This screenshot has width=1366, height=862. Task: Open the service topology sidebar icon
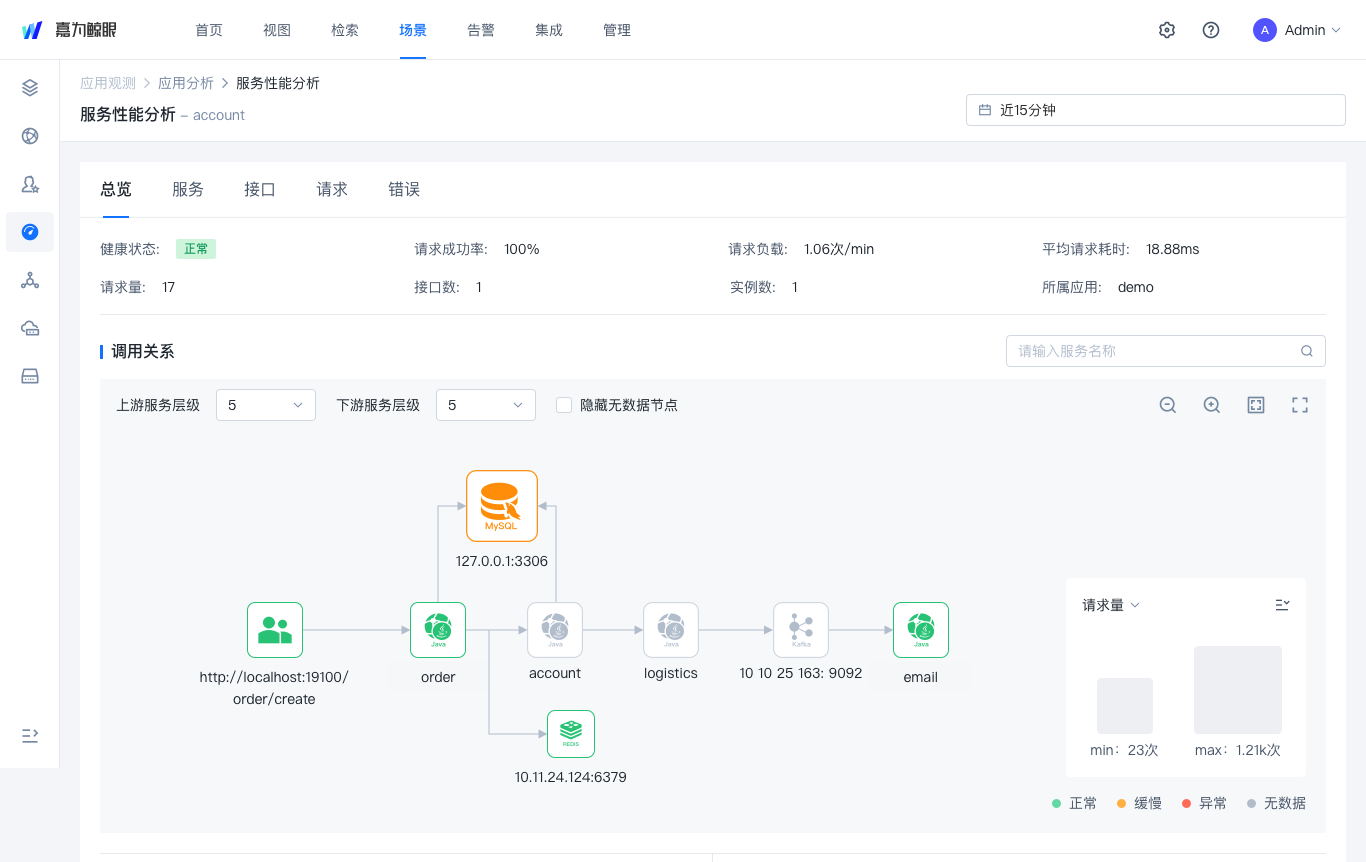tap(30, 280)
